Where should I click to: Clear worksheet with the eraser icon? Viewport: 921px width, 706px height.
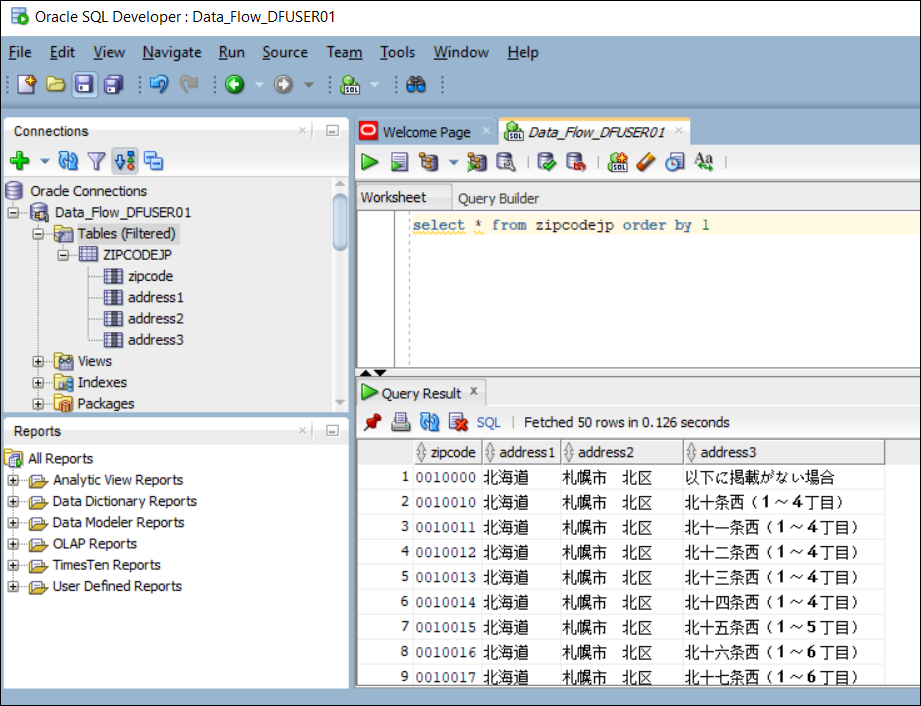point(646,162)
